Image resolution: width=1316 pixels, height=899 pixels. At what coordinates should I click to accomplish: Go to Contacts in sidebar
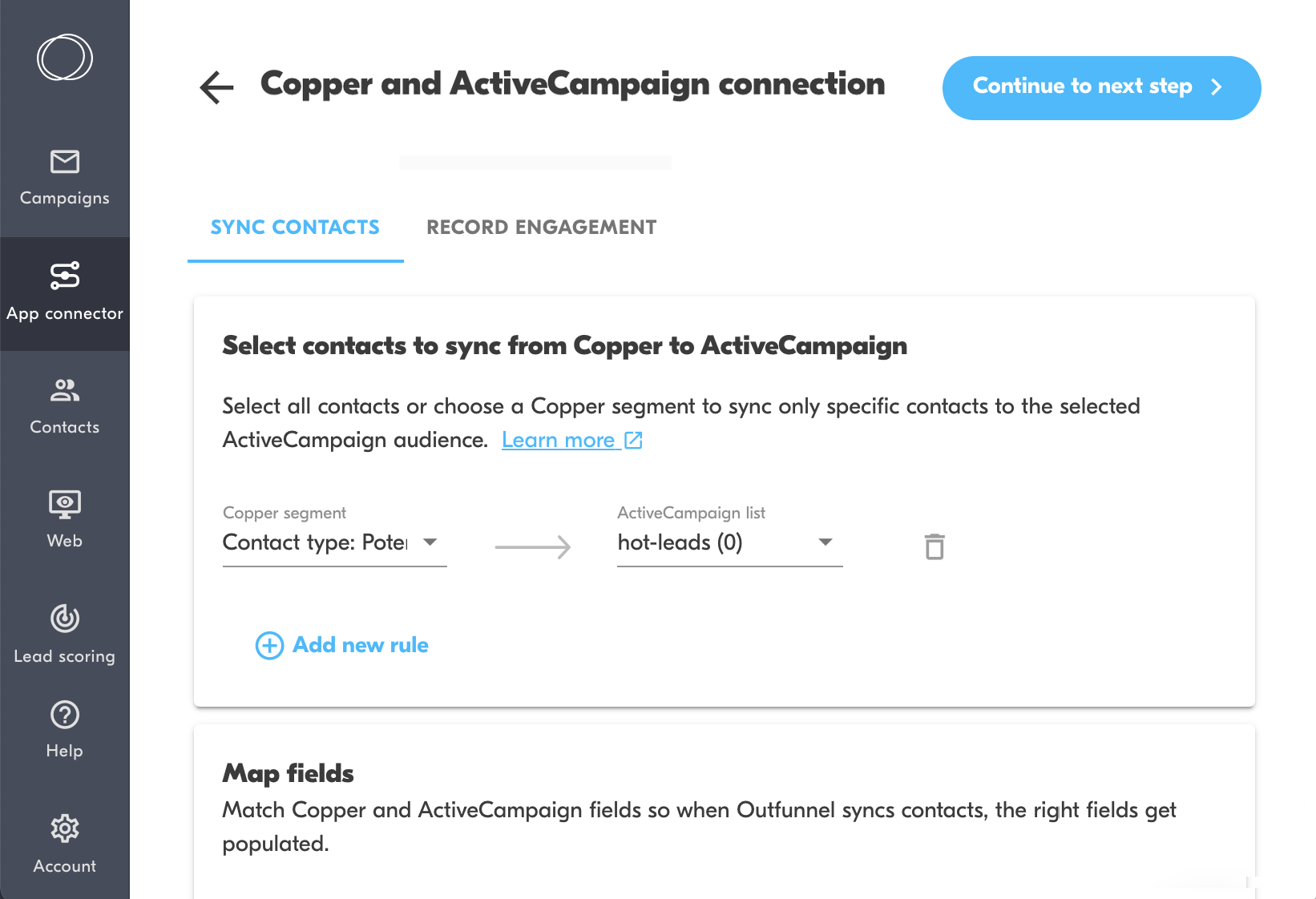[x=64, y=406]
